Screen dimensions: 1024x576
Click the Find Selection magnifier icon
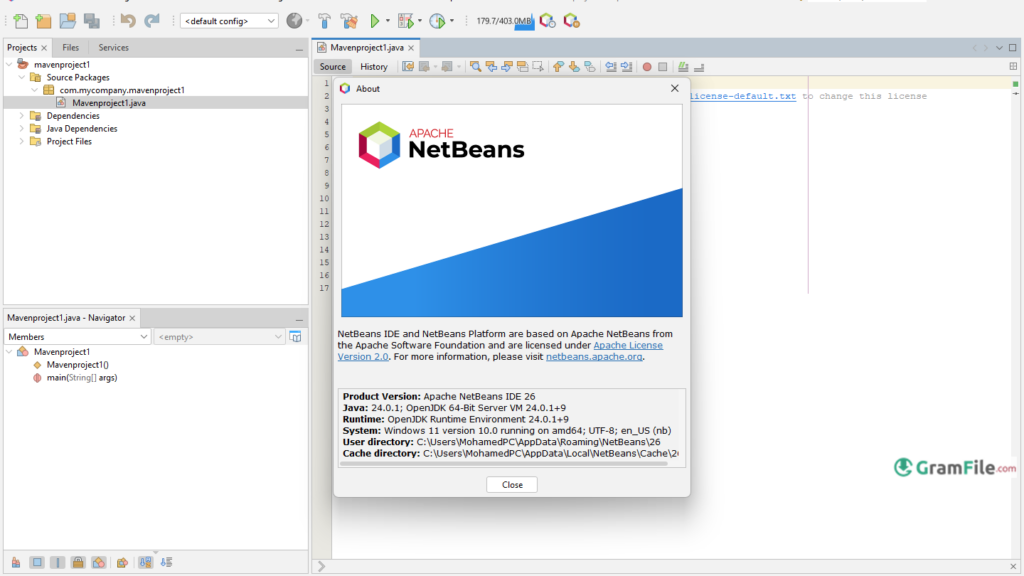tap(475, 67)
